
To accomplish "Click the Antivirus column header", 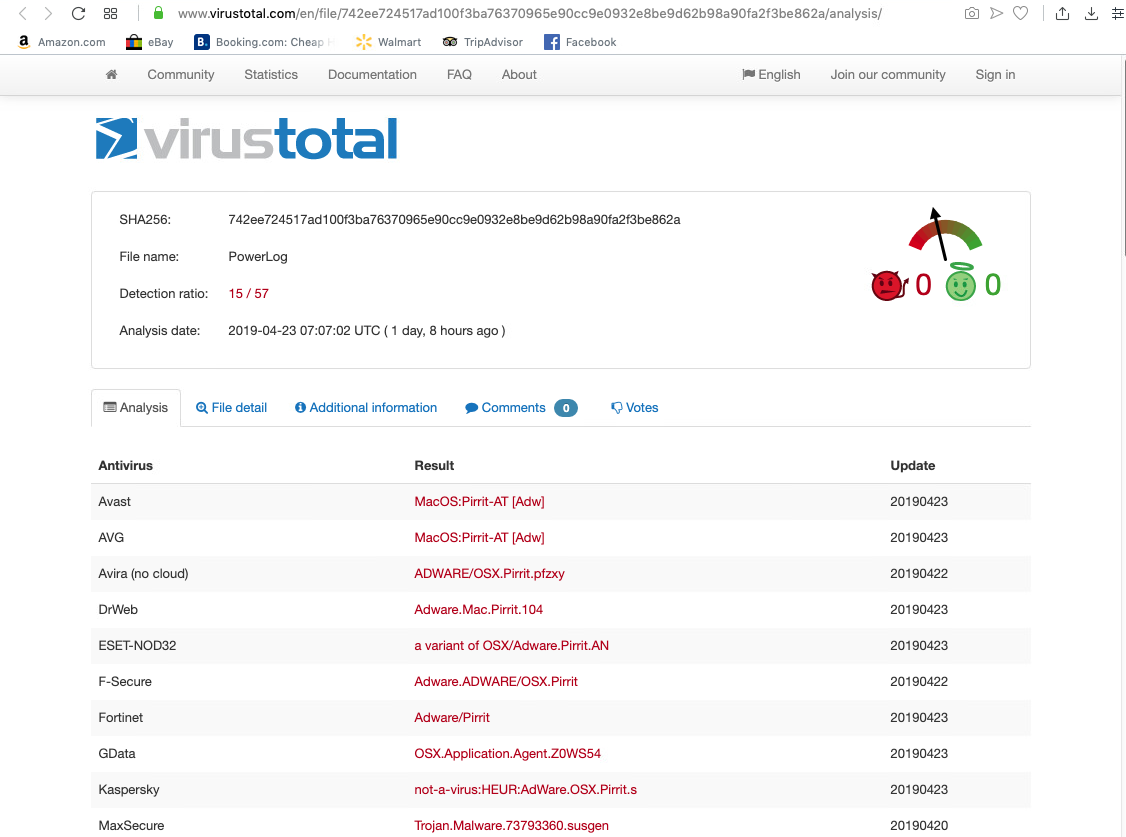I will (x=126, y=465).
